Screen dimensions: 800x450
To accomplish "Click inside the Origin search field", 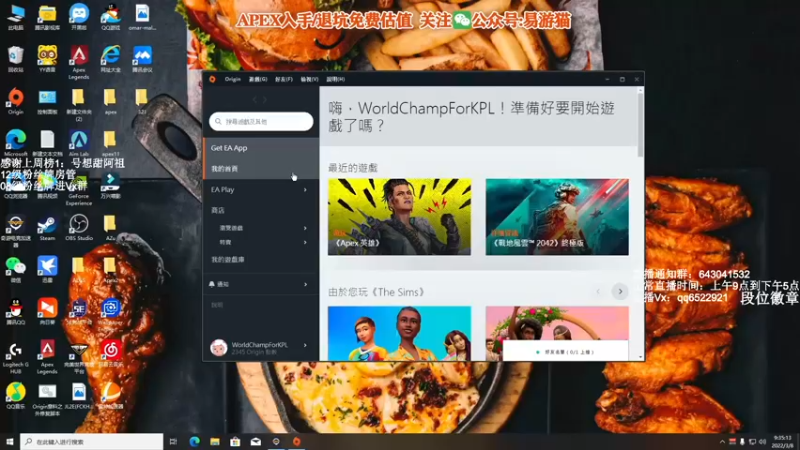I will (x=261, y=121).
